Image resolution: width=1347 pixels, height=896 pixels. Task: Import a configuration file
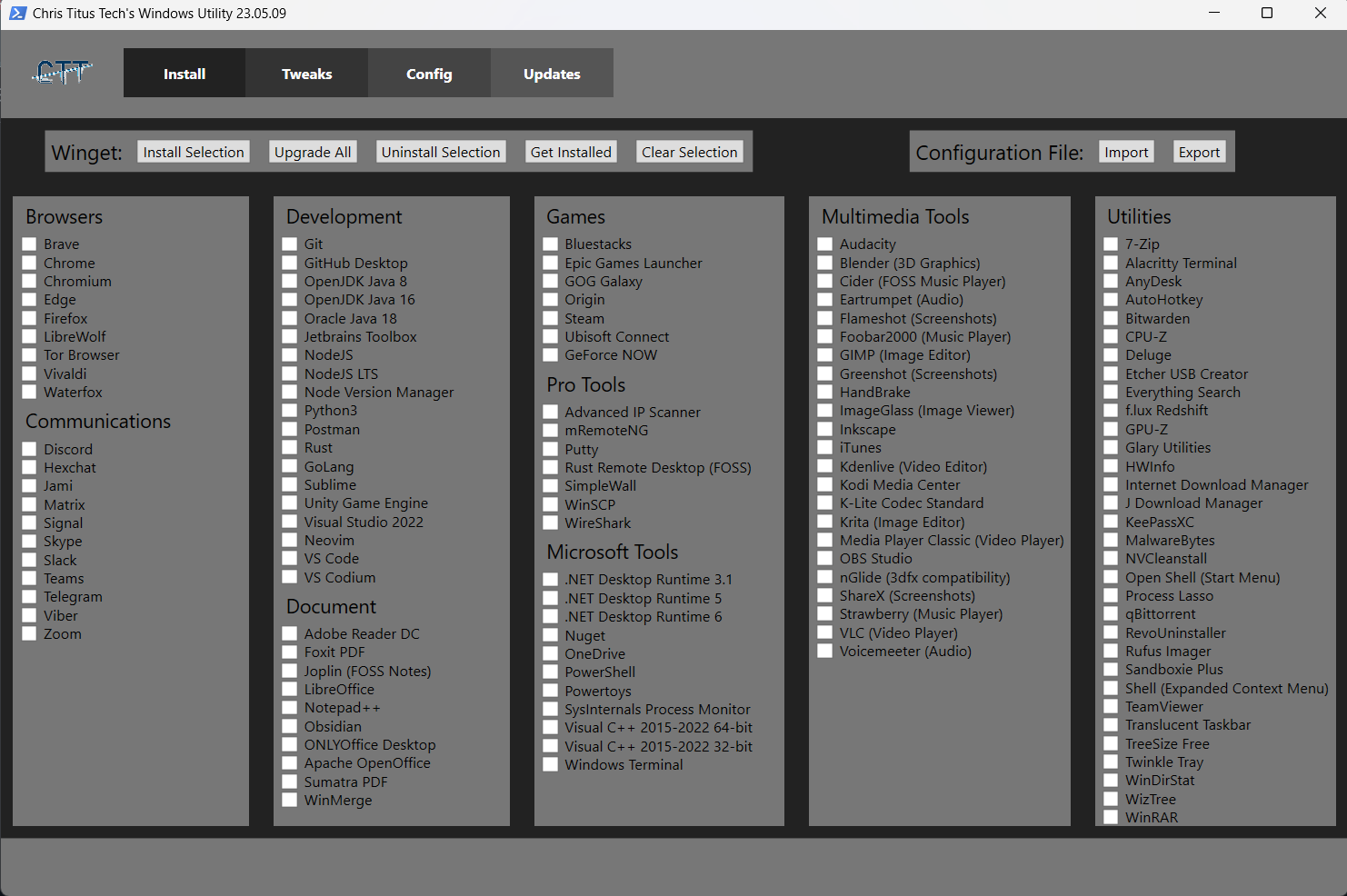[x=1126, y=152]
